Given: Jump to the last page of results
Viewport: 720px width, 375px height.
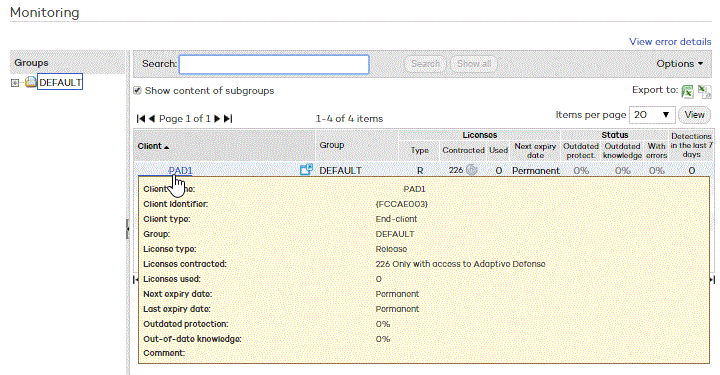Looking at the screenshot, I should 228,118.
